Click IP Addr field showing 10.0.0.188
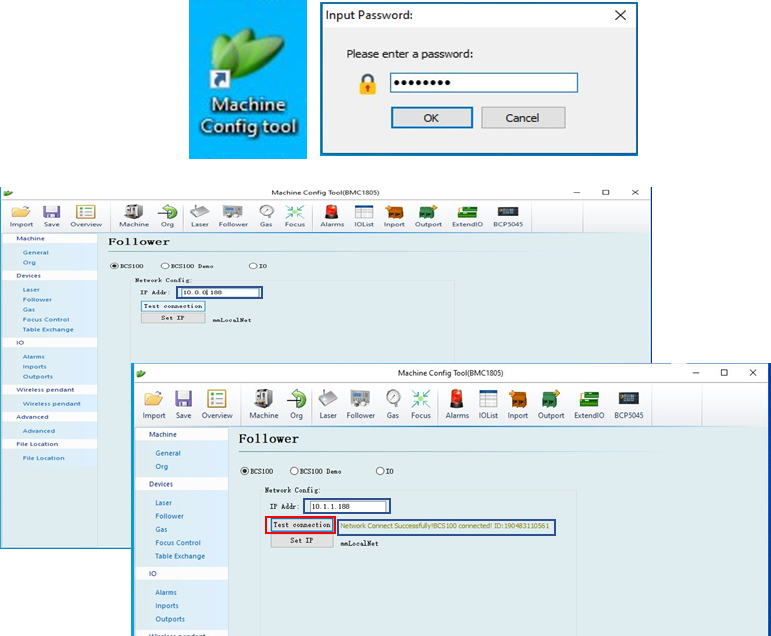This screenshot has width=771, height=636. coord(219,293)
